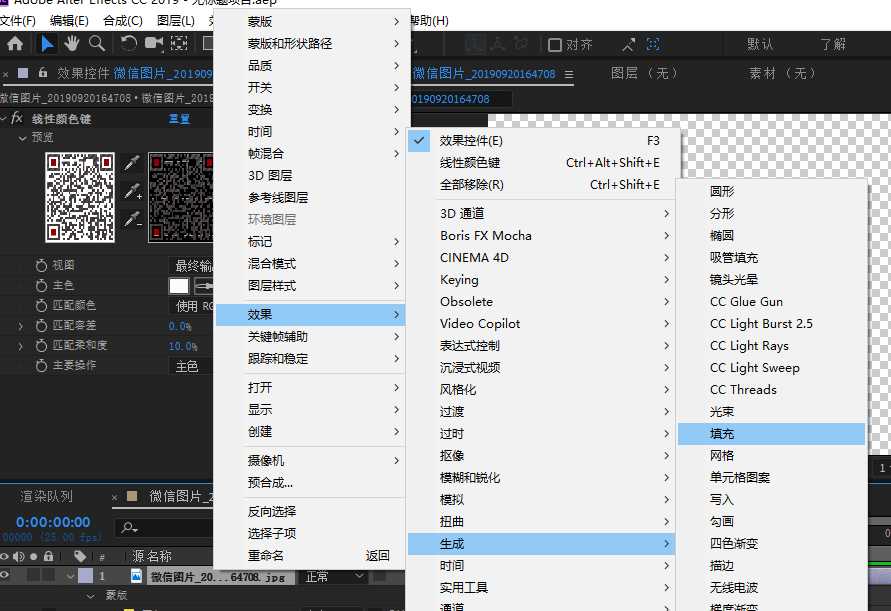Open the 文件(F) menu

pos(18,21)
